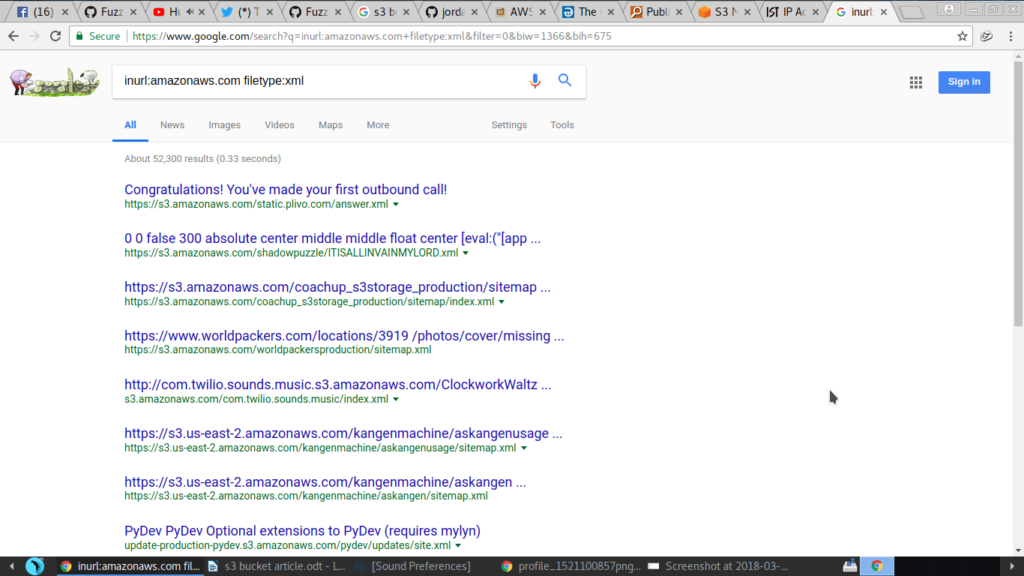Mute the YouTube tab via speaker icon
1024x576 pixels.
[190, 12]
